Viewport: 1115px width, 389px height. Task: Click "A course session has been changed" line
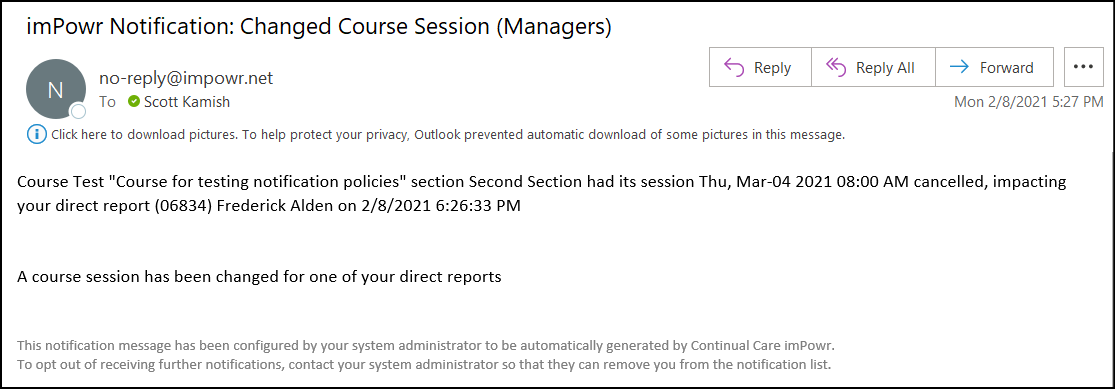pos(260,277)
